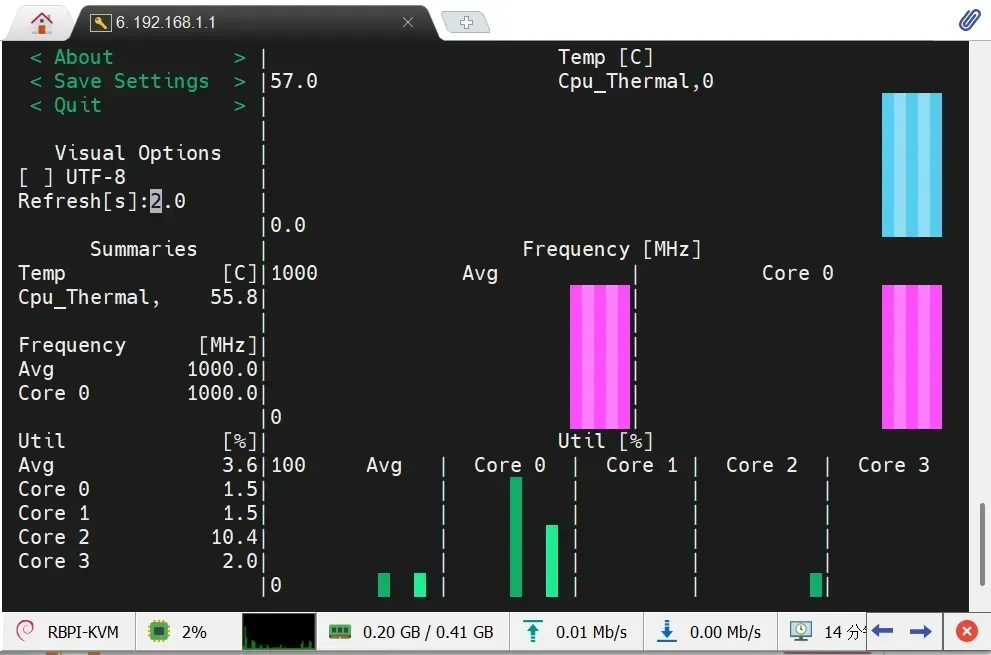Select the Save Settings menu entry
Screen dimensions: 991x655
tap(137, 81)
